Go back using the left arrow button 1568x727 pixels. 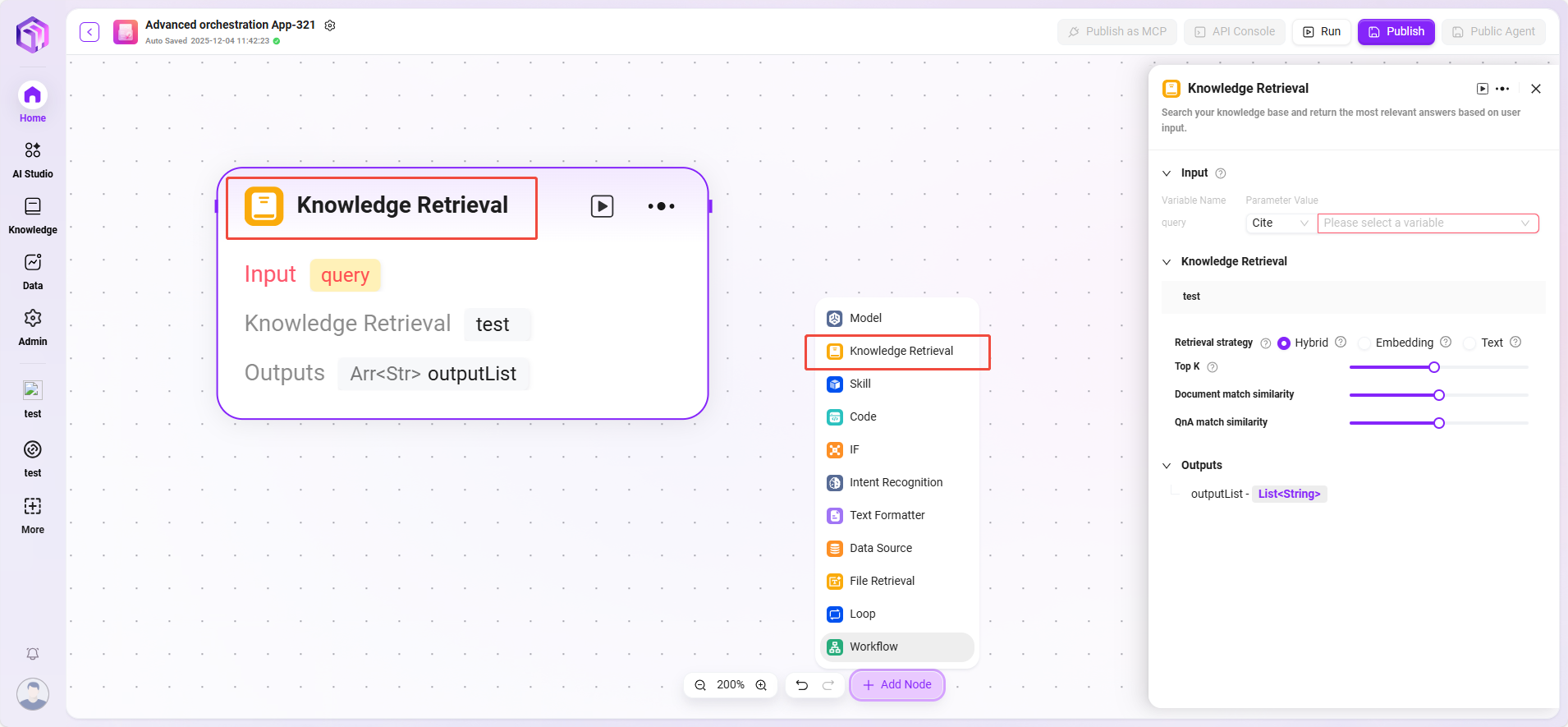89,32
